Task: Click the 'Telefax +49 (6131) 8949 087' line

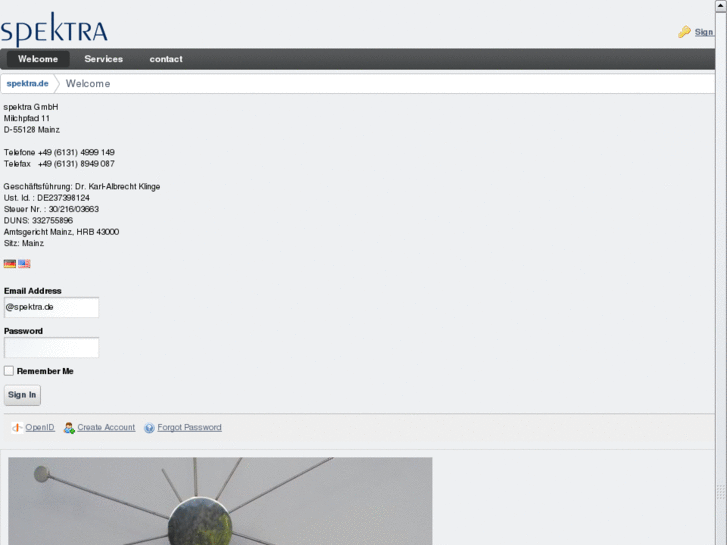Action: click(x=59, y=164)
